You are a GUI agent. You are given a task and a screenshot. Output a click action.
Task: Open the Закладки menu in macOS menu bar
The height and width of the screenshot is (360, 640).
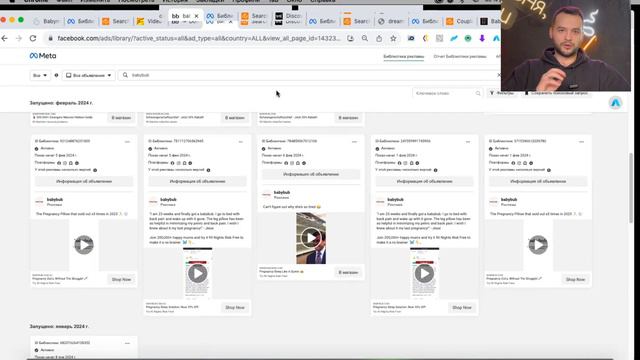[x=210, y=2]
